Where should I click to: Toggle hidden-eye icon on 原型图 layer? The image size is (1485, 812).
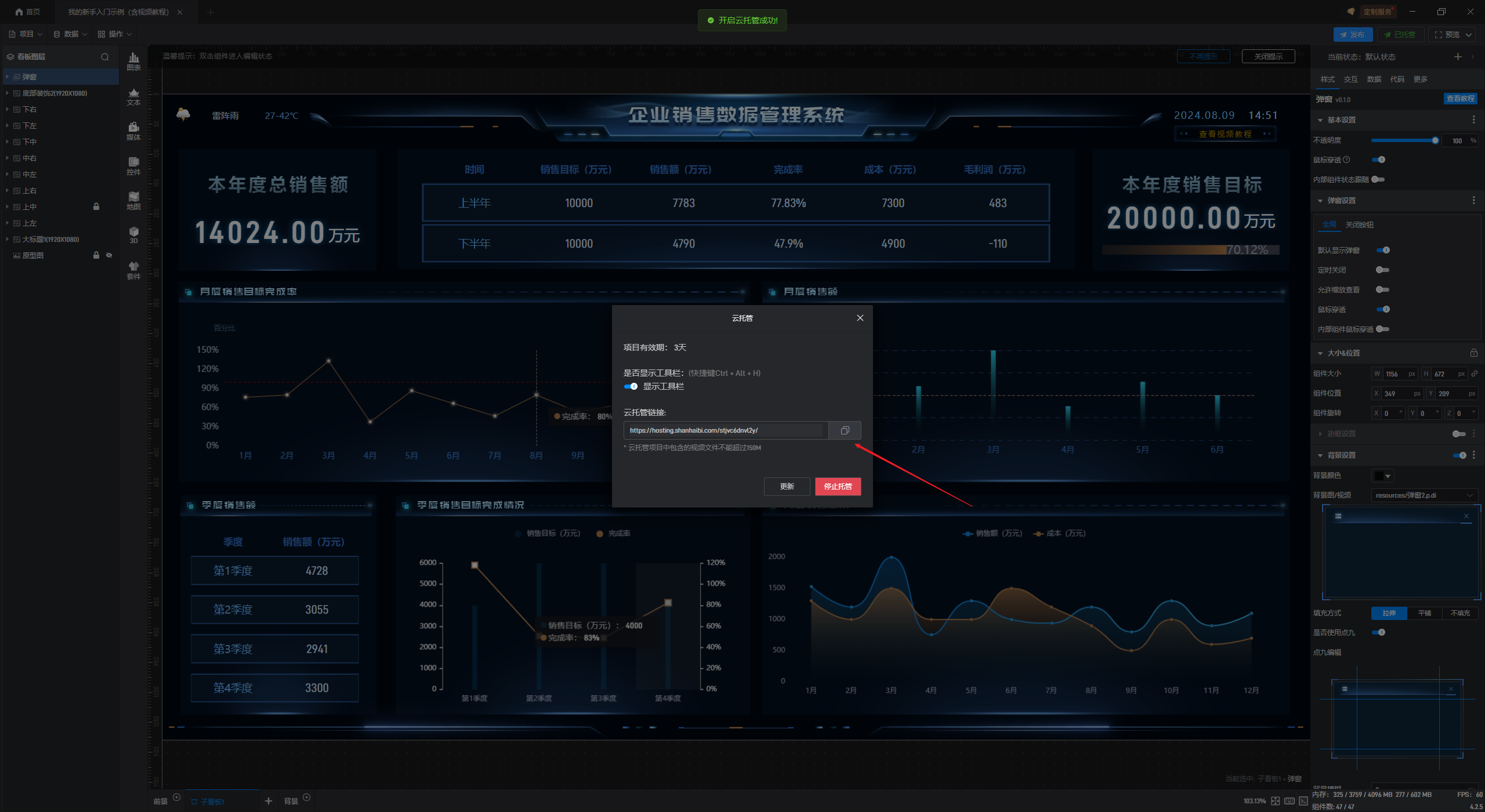[109, 255]
